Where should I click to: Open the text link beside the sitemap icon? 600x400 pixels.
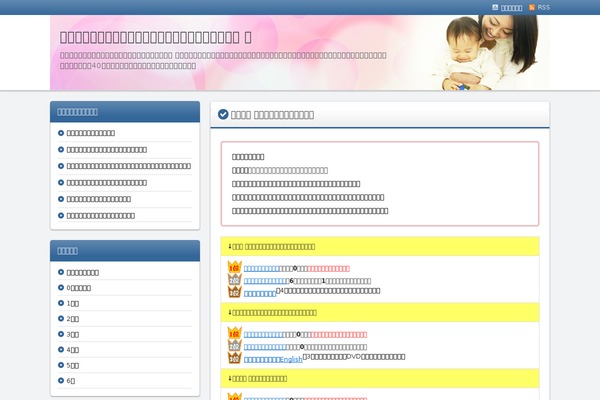tap(511, 8)
